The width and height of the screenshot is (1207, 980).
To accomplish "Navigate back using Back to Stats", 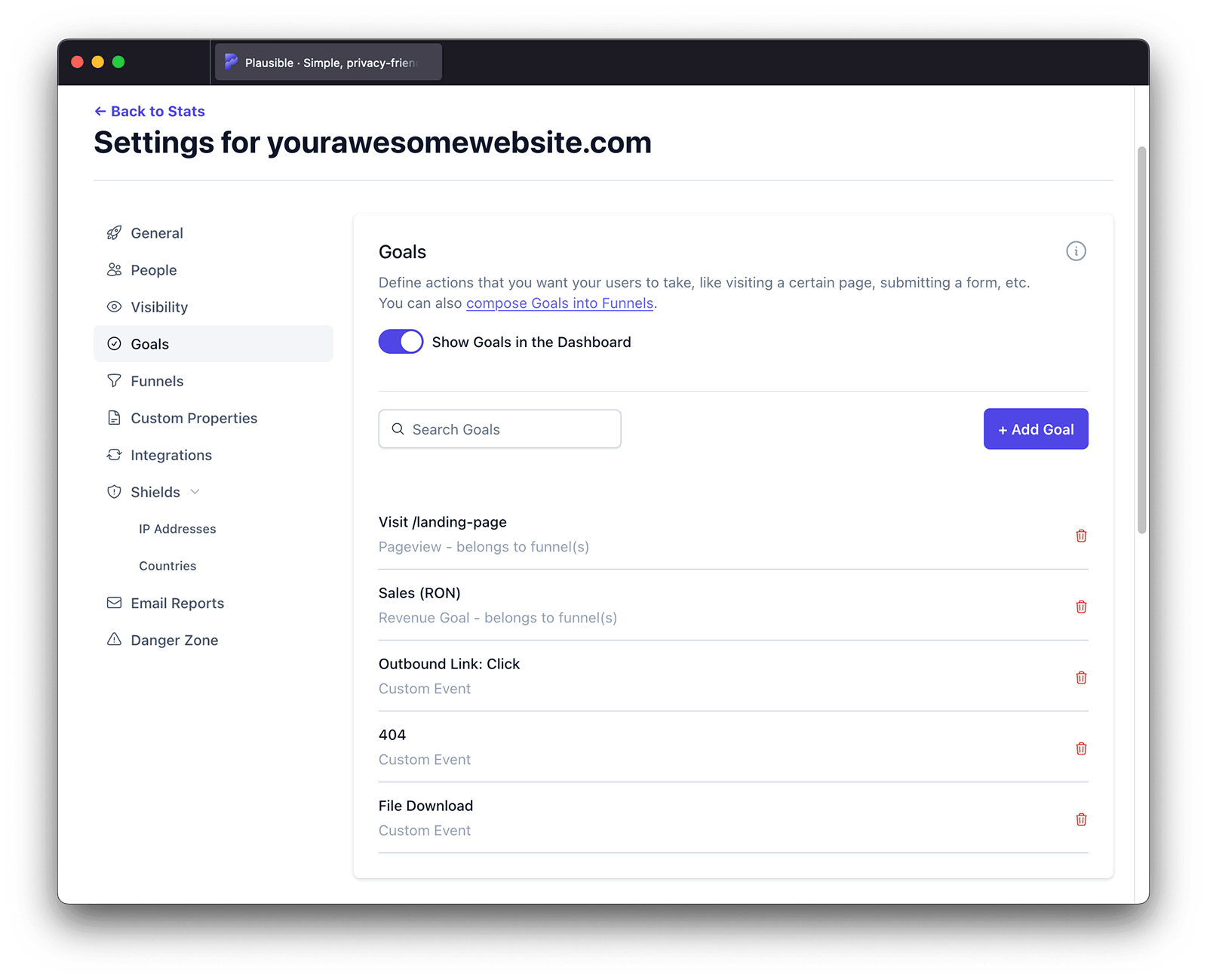I will point(149,111).
